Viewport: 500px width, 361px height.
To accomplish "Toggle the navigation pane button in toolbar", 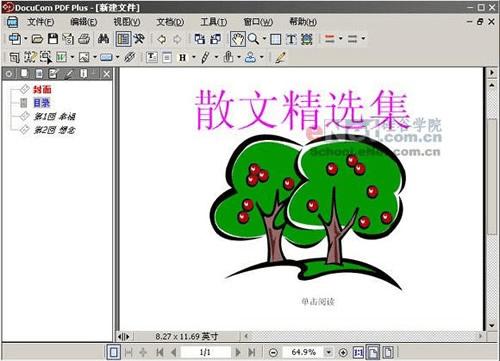I will [x=123, y=39].
